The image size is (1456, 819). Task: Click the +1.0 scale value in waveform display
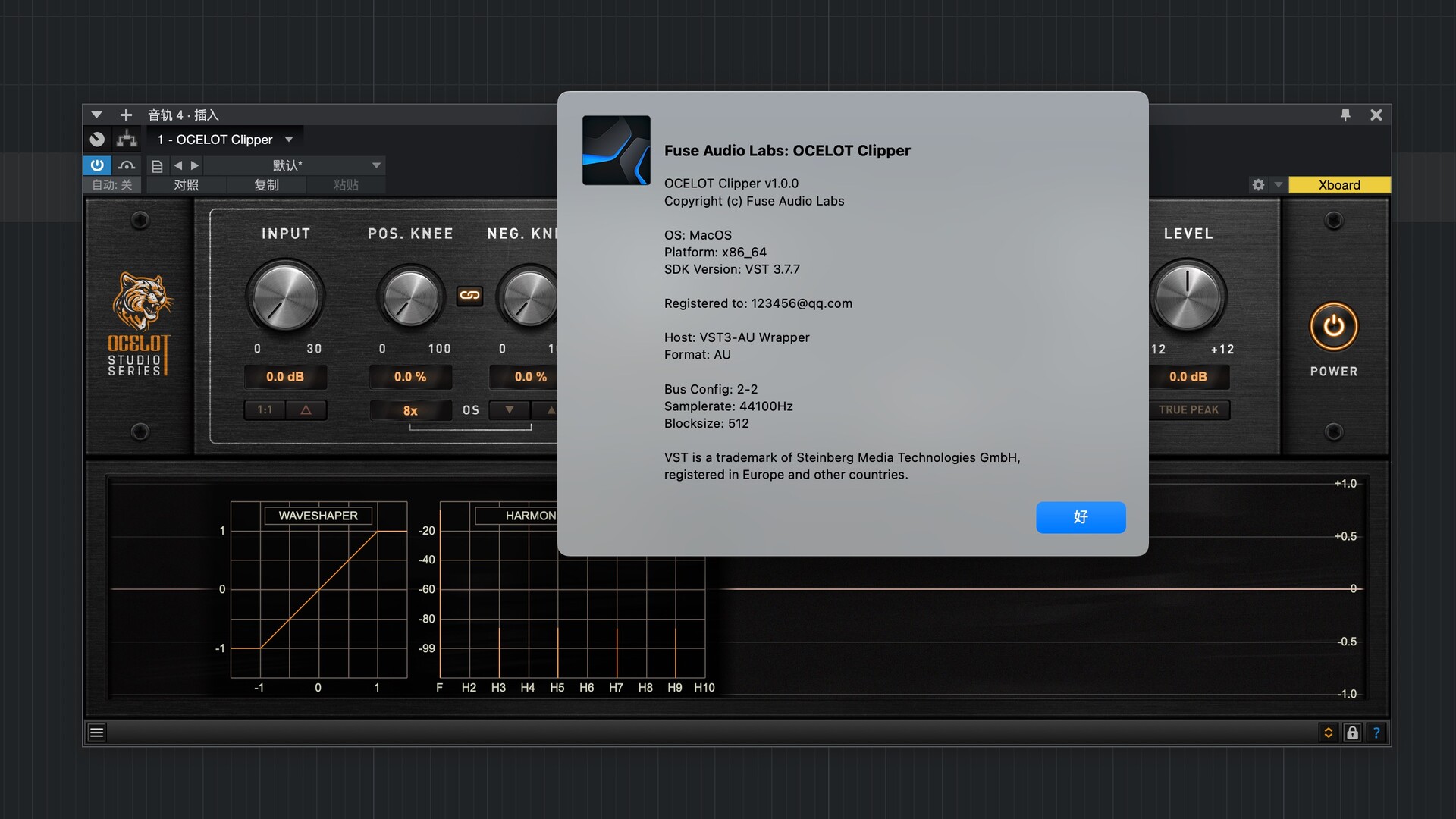coord(1345,484)
